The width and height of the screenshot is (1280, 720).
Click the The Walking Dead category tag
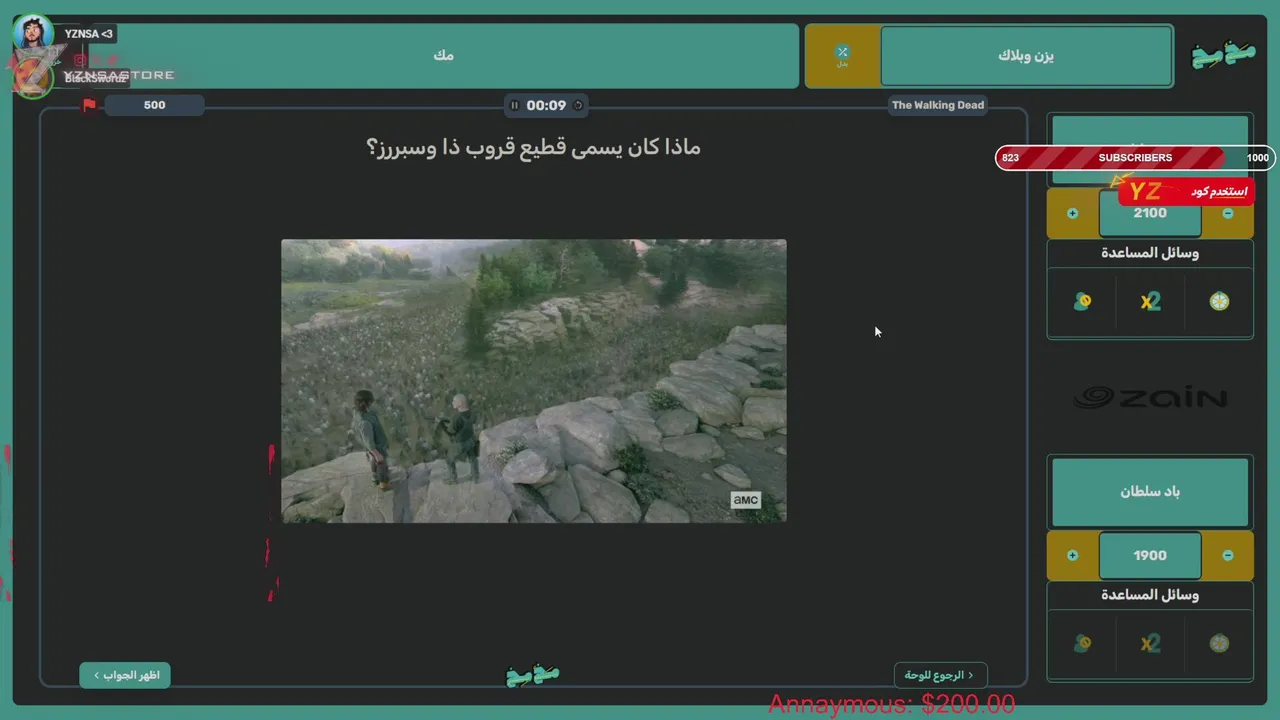coord(938,105)
